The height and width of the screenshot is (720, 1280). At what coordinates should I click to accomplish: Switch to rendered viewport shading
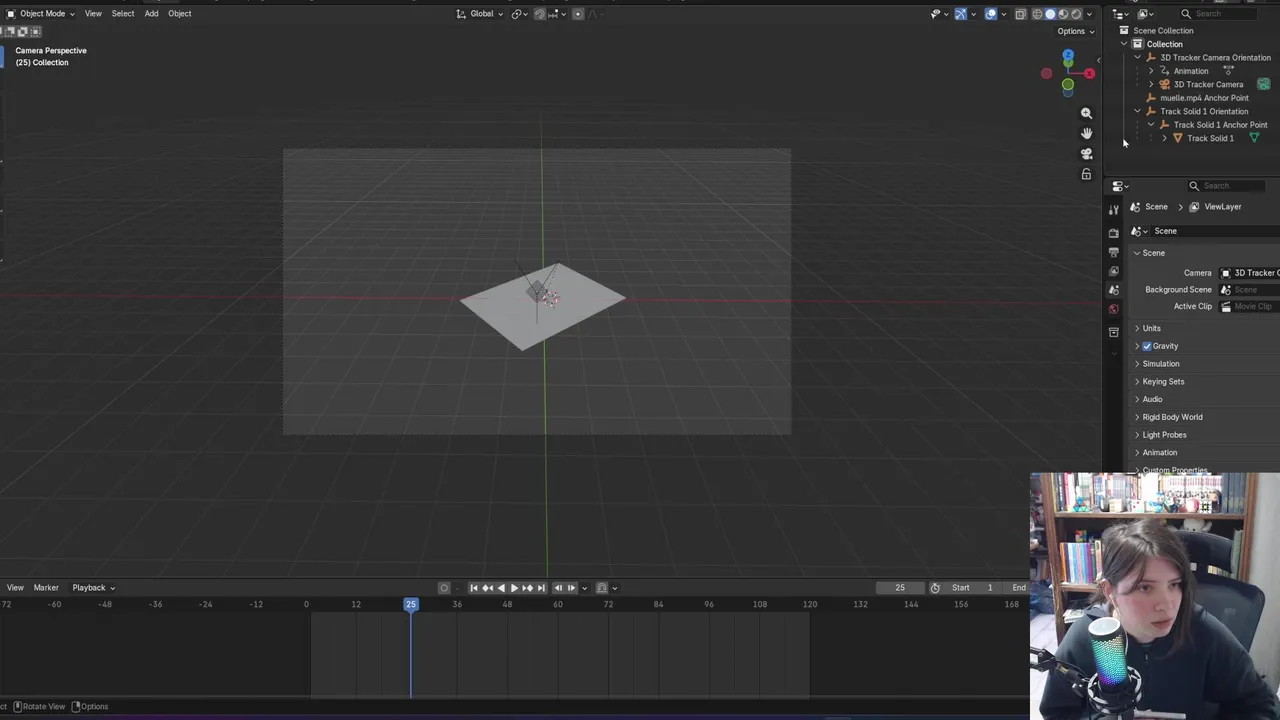click(1076, 14)
